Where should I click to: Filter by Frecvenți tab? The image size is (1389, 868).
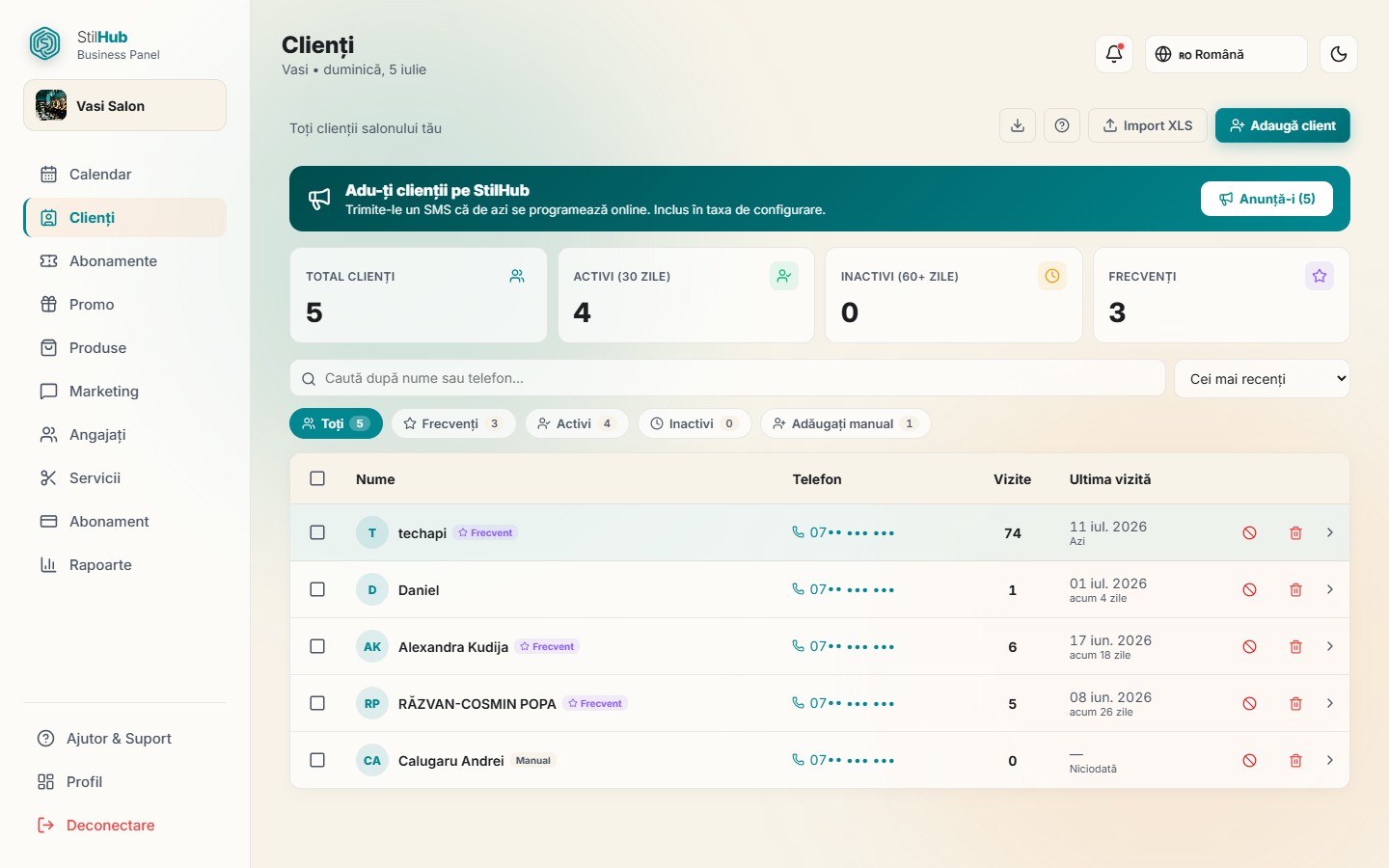click(453, 423)
